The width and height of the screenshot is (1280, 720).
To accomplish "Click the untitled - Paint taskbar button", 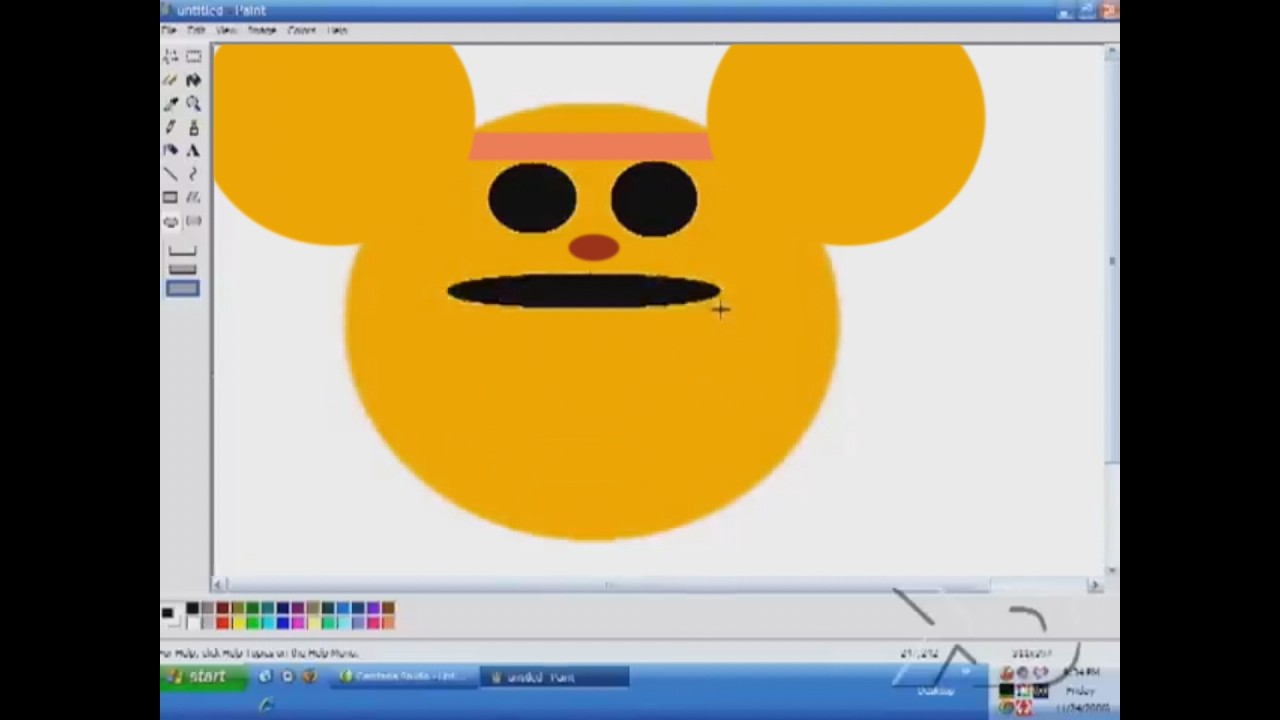I will tap(554, 677).
